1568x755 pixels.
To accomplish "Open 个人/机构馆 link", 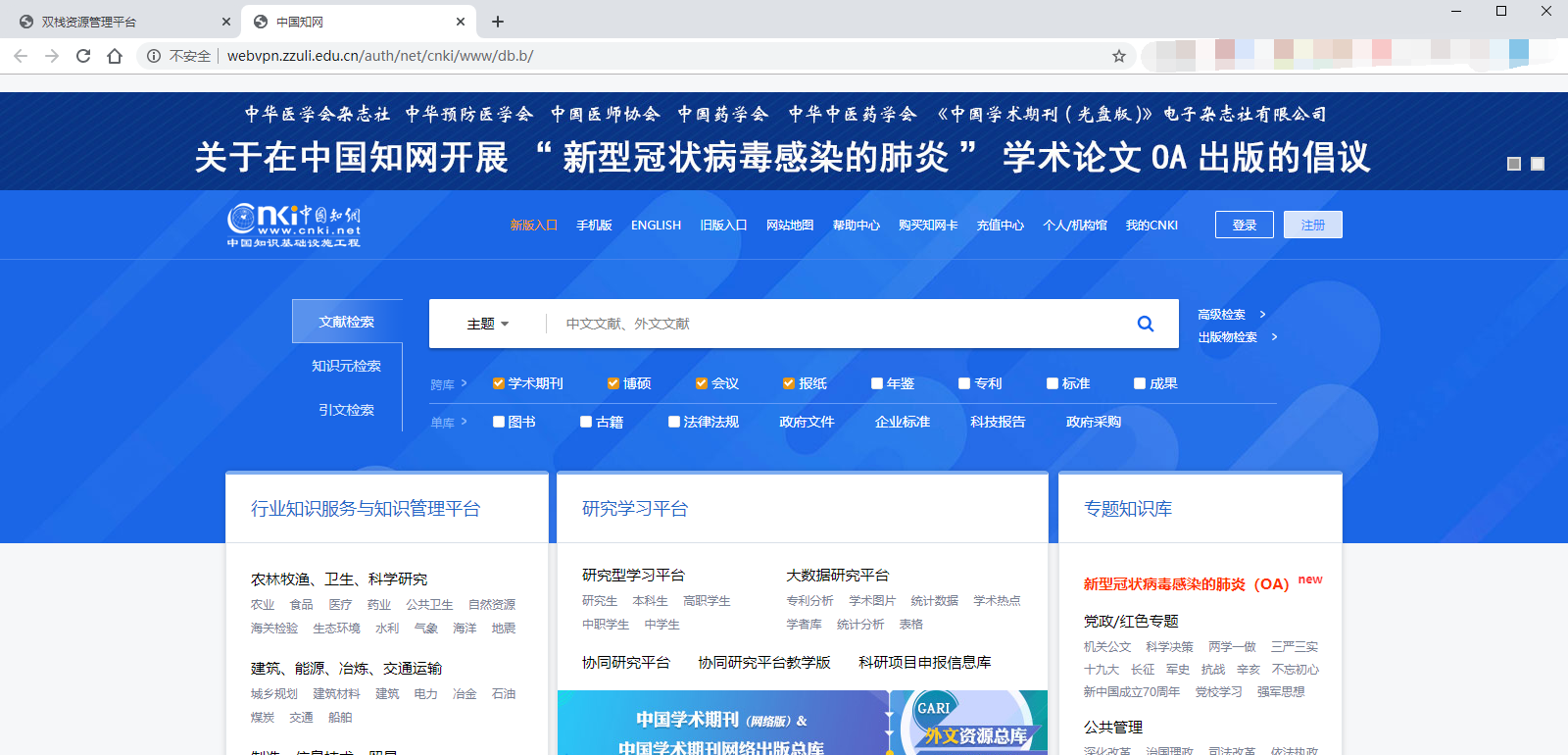I will [1075, 226].
